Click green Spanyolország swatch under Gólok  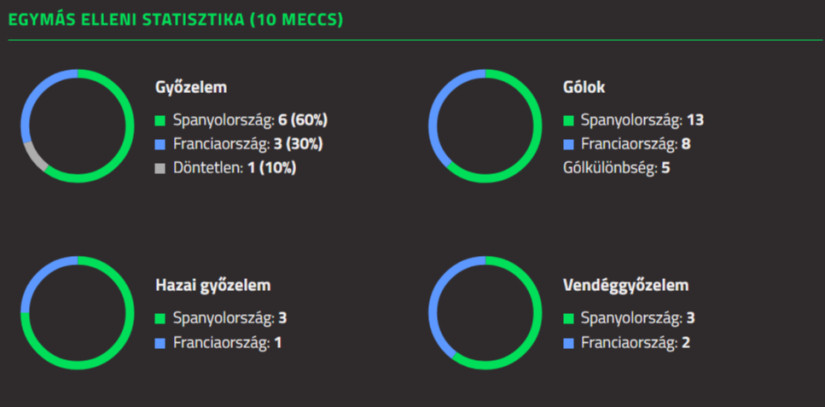pyautogui.click(x=569, y=120)
